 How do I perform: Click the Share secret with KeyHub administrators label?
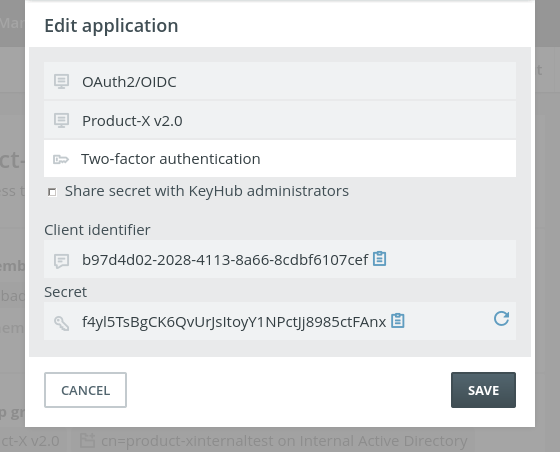[207, 191]
